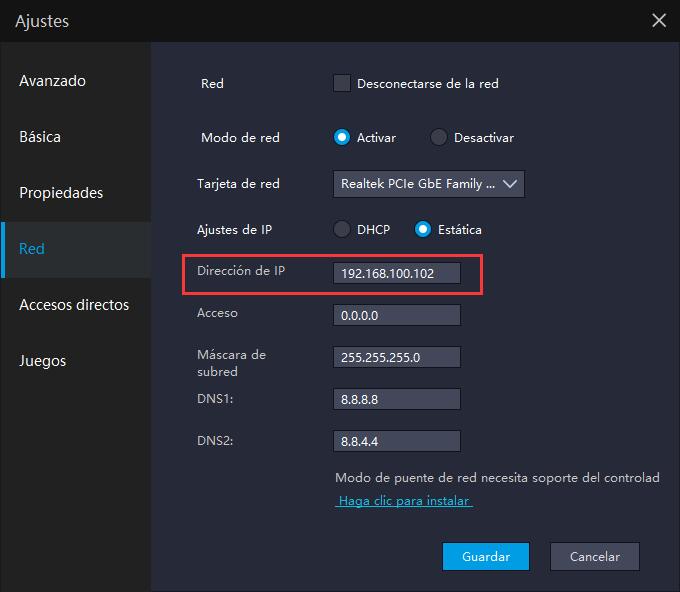The height and width of the screenshot is (592, 680).
Task: Click the Dirección de IP field
Action: tap(397, 273)
